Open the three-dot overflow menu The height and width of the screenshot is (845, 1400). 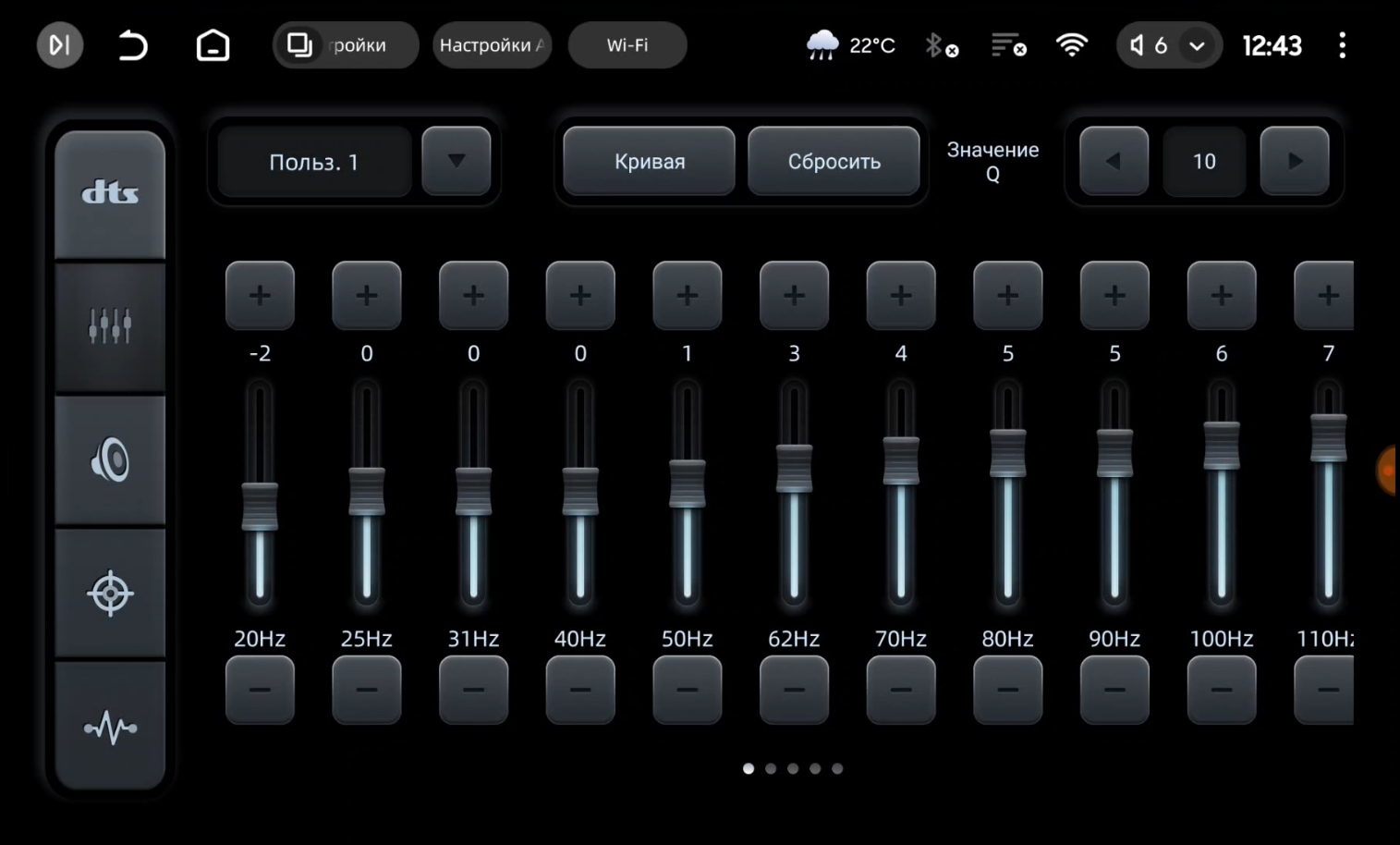[1342, 45]
